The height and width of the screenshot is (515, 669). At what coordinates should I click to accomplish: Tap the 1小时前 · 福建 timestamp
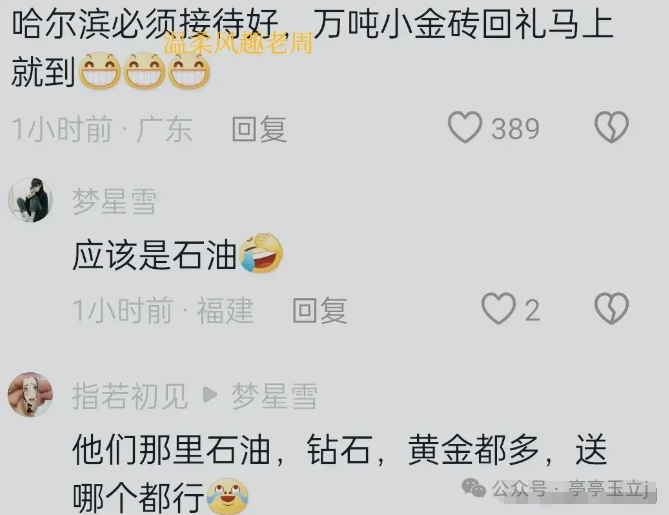tap(163, 310)
